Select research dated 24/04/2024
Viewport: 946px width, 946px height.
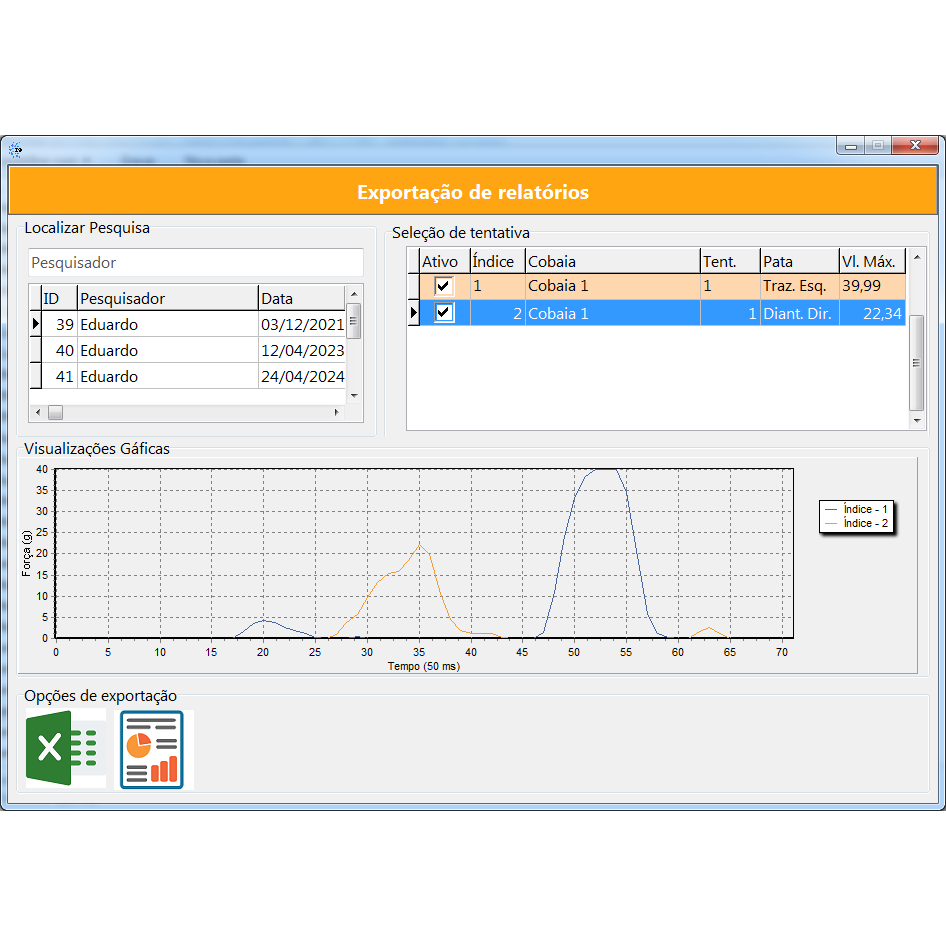coord(301,376)
